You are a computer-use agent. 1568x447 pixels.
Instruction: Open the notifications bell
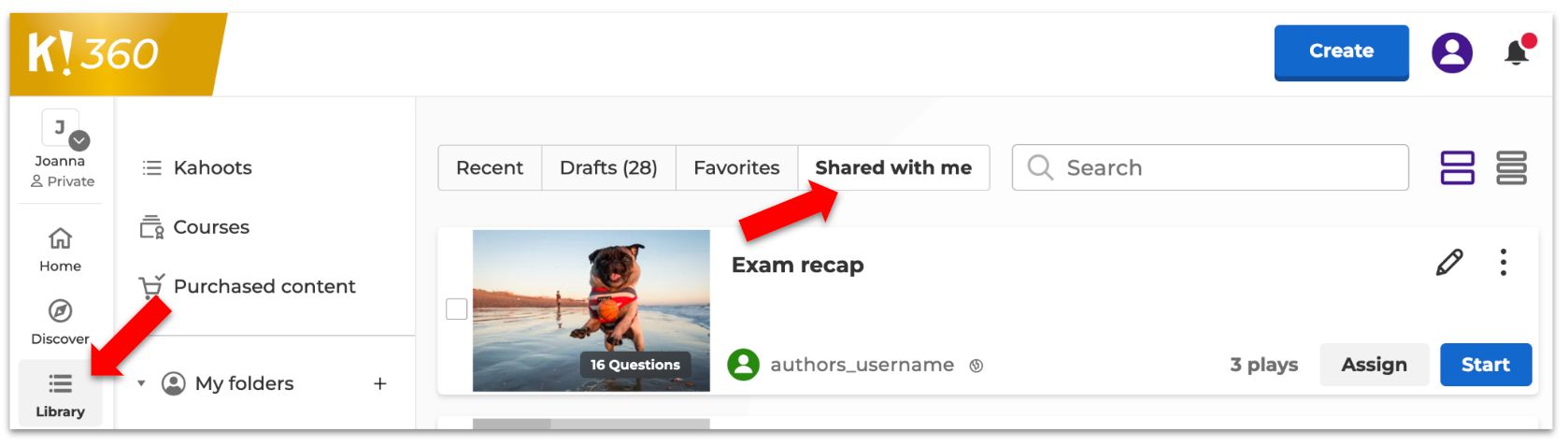pos(1517,52)
